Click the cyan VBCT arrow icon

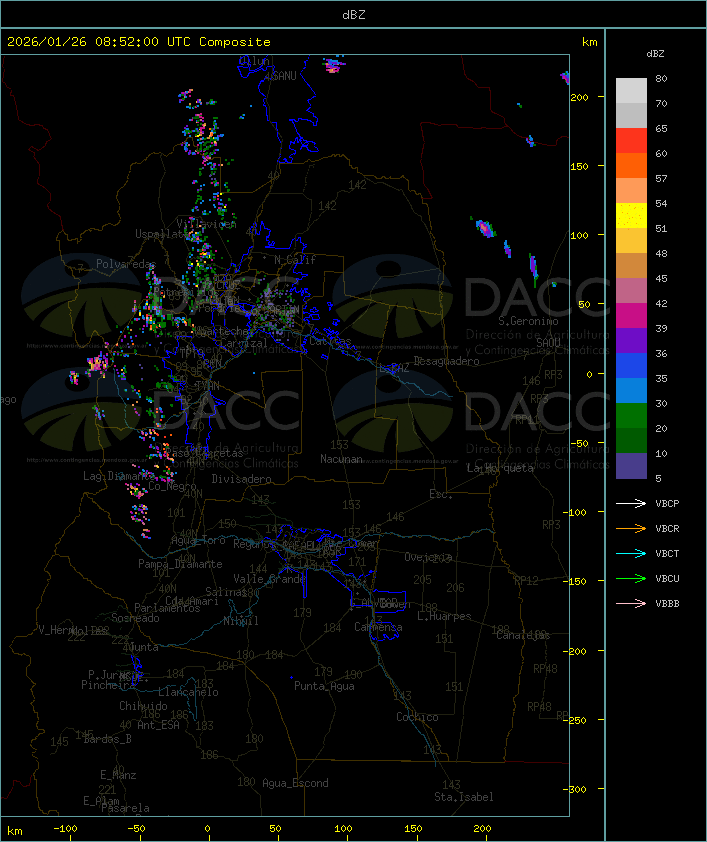pos(631,554)
